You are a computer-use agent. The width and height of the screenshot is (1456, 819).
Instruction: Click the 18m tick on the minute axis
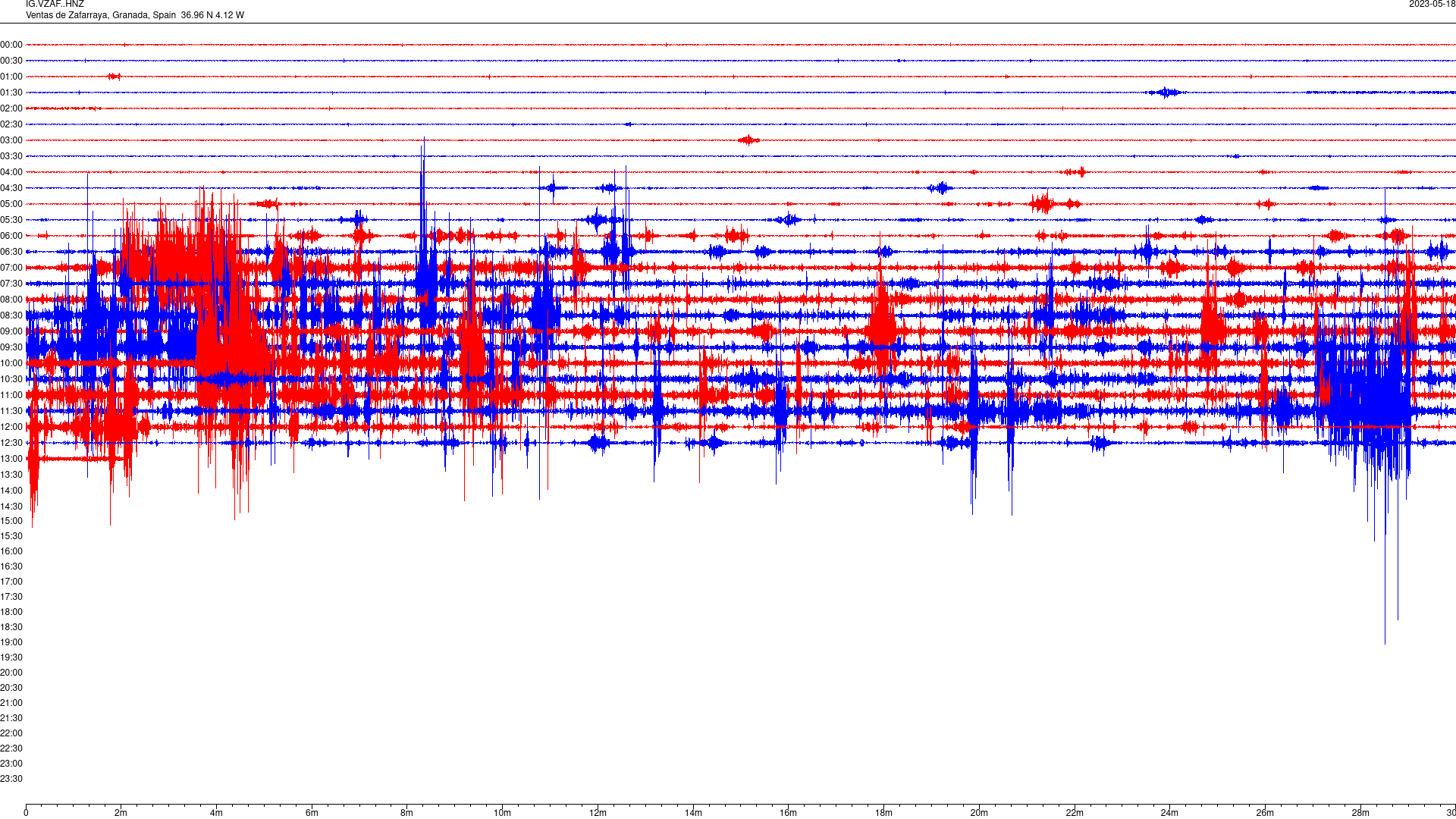click(x=883, y=813)
